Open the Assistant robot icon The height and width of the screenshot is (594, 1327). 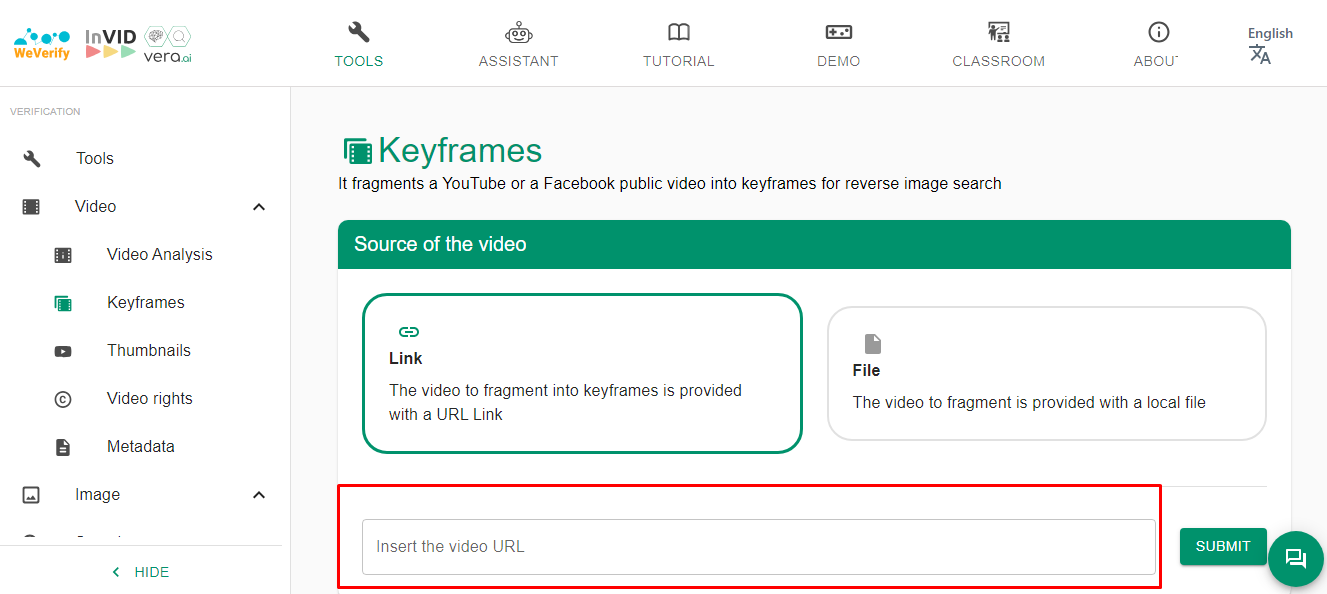tap(518, 32)
